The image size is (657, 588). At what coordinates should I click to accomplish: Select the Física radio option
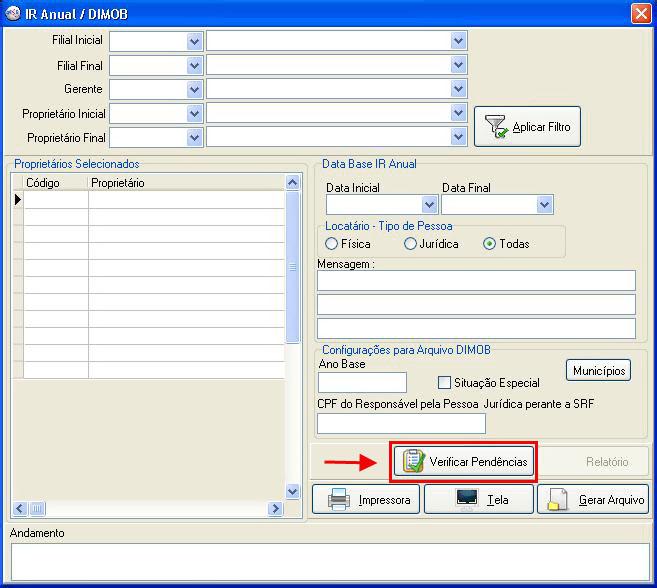[332, 244]
